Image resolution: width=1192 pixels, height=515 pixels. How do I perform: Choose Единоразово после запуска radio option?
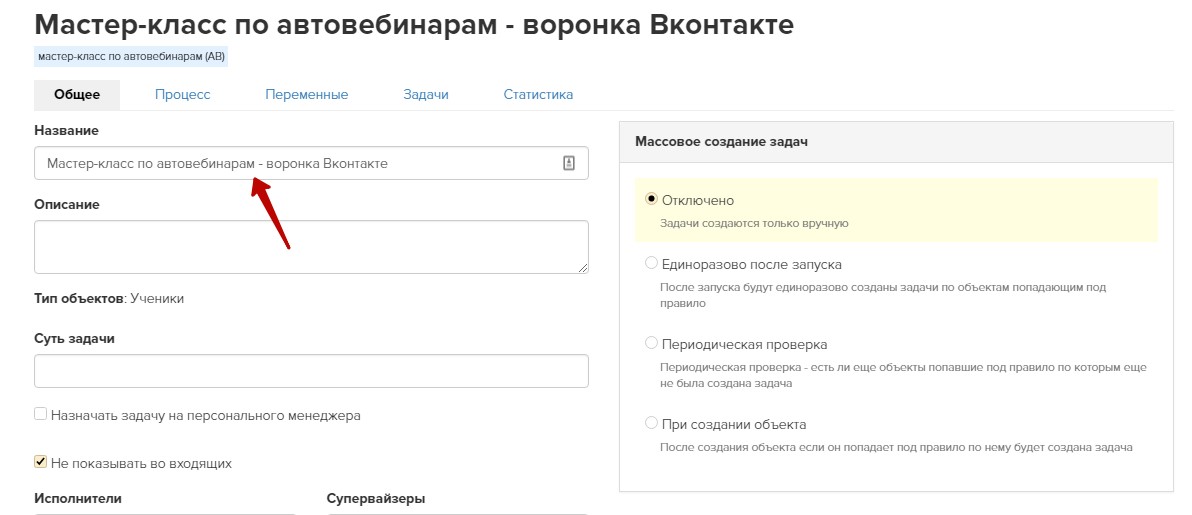click(x=652, y=264)
